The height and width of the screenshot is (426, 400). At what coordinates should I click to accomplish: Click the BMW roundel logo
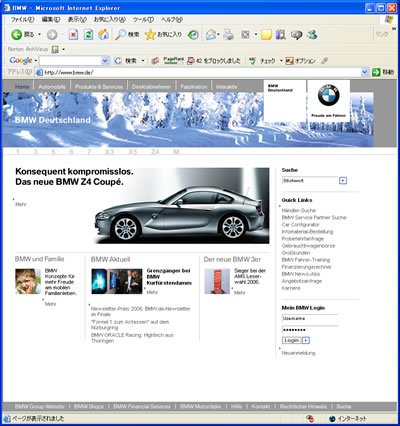[x=328, y=95]
